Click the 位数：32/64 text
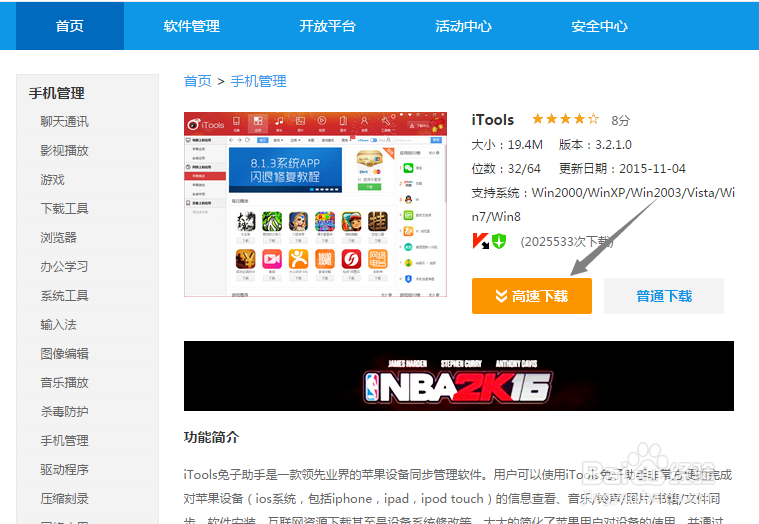 tap(506, 169)
